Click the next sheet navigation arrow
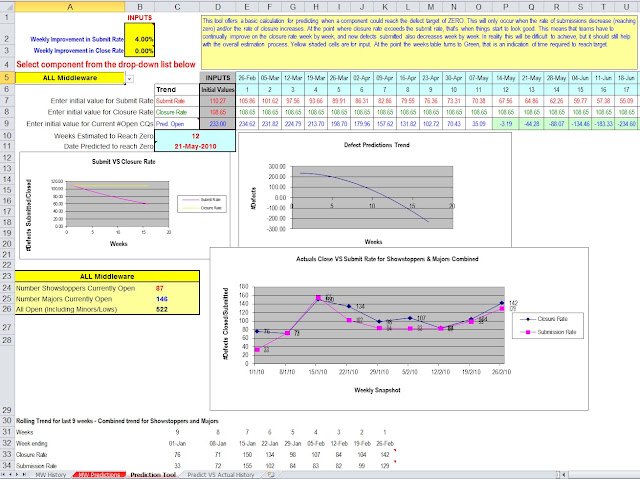The height and width of the screenshot is (479, 640). click(x=18, y=475)
